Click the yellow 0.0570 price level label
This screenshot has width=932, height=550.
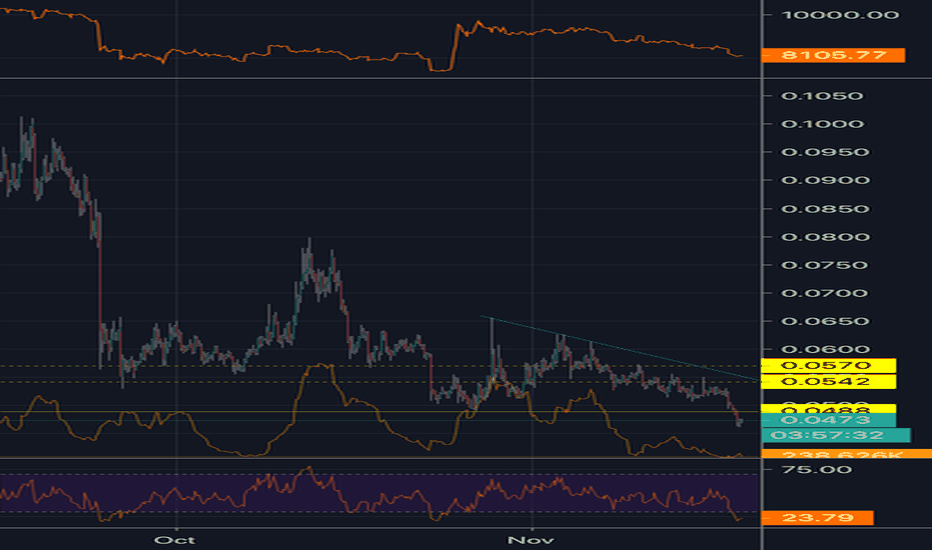[829, 366]
